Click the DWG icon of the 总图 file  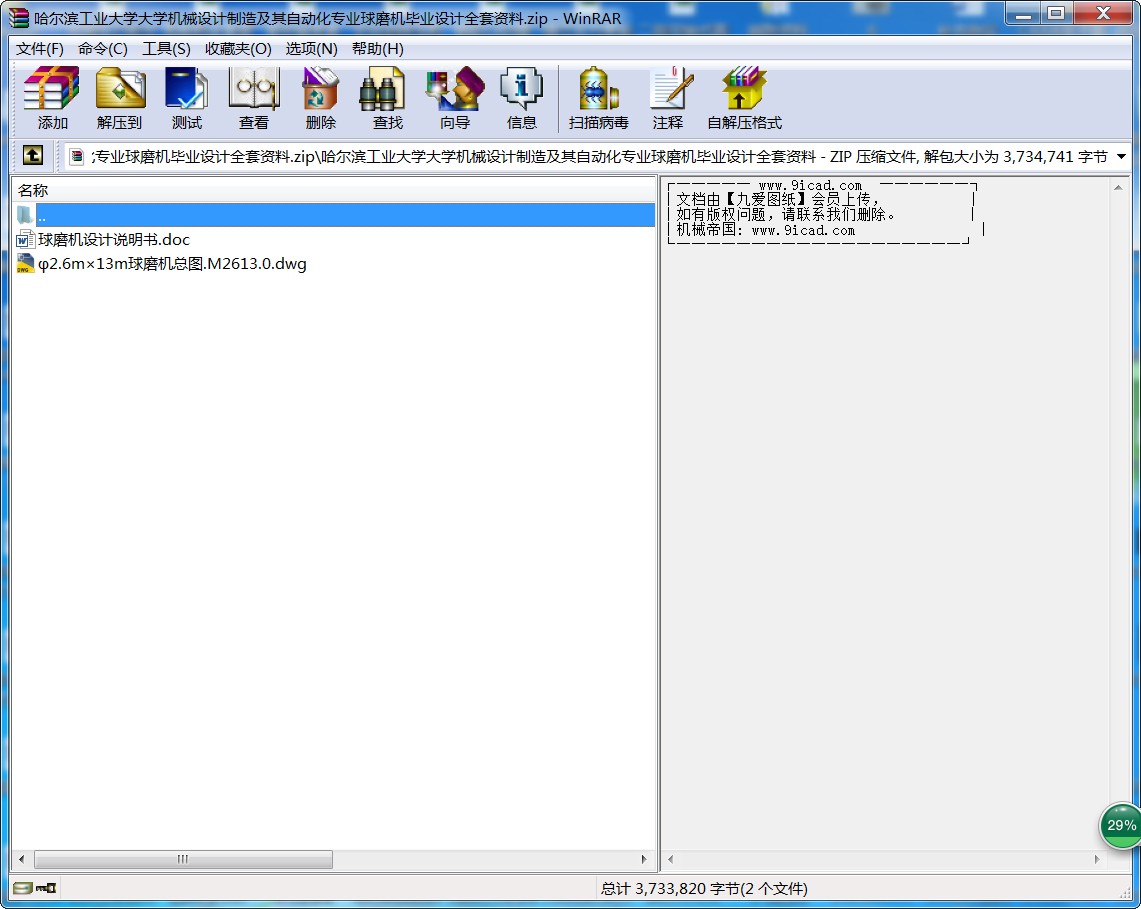25,263
